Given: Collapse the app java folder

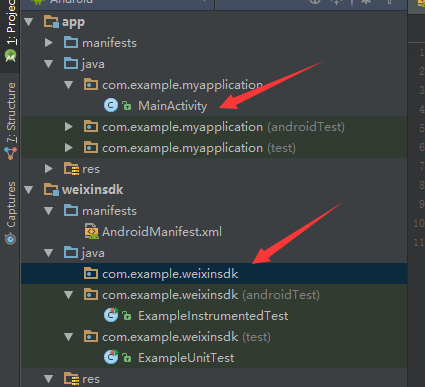Looking at the screenshot, I should click(x=49, y=64).
